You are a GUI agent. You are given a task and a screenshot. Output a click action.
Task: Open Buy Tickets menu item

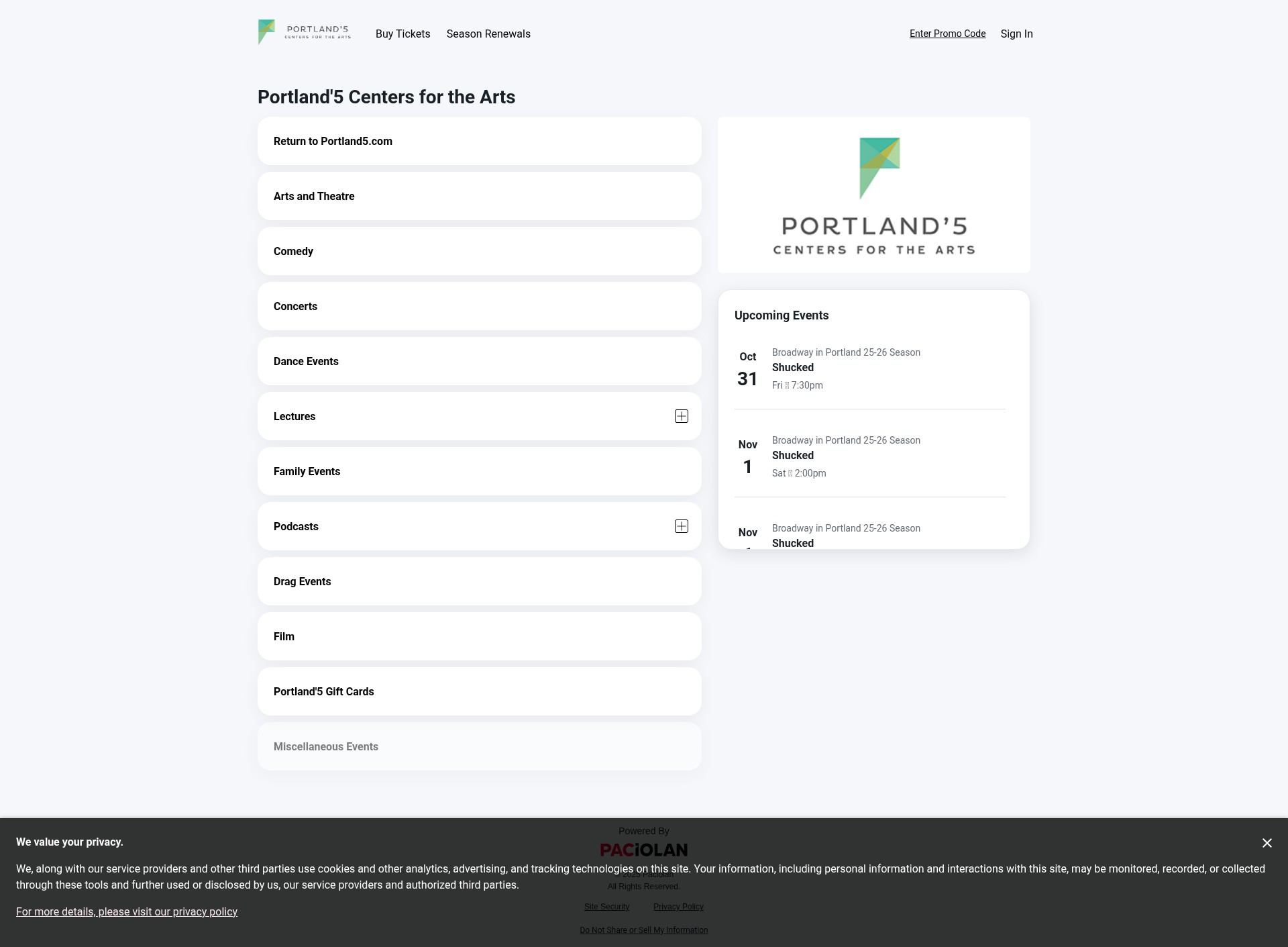tap(403, 34)
